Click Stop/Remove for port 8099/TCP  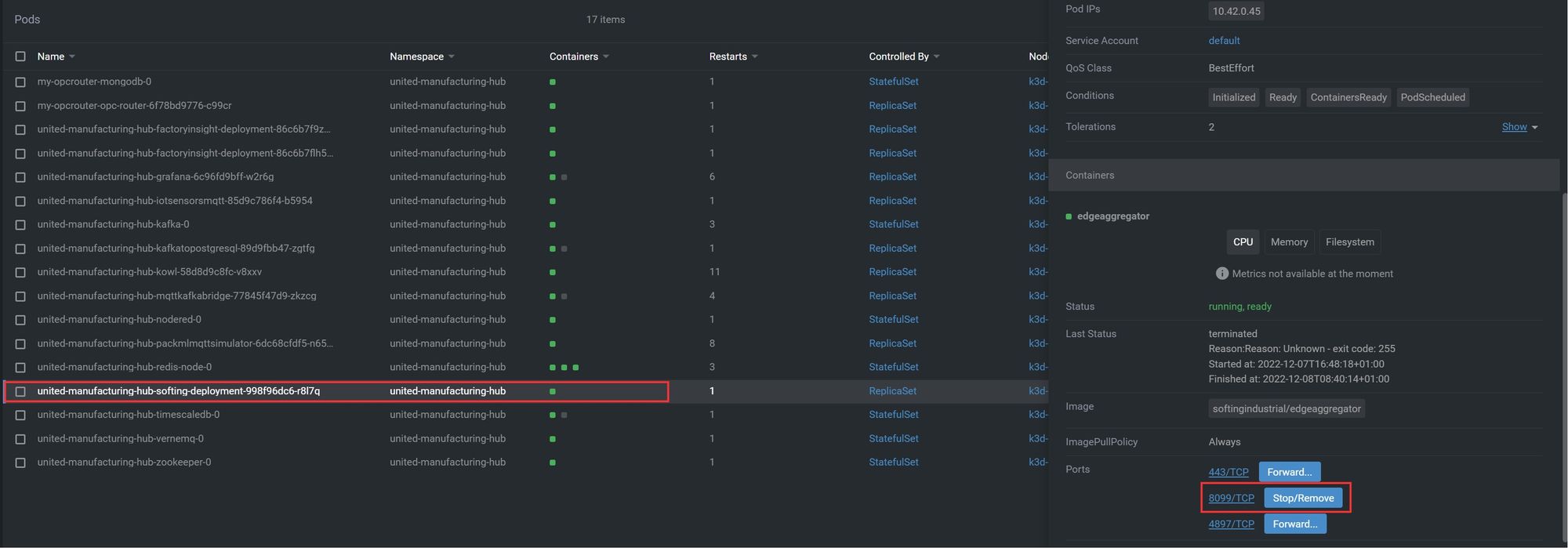click(x=1303, y=498)
